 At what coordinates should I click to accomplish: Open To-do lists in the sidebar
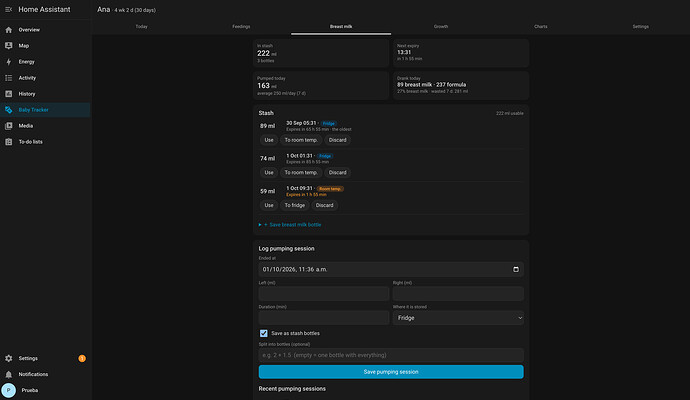(45, 142)
